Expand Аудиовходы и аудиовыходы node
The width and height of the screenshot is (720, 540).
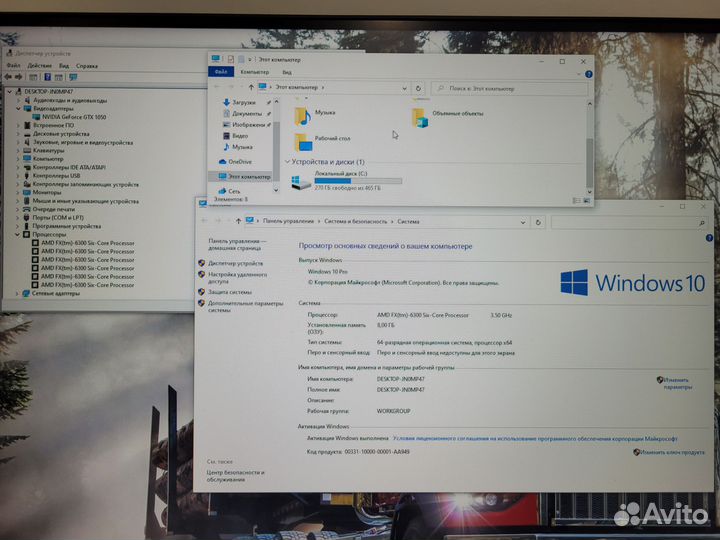tap(18, 100)
